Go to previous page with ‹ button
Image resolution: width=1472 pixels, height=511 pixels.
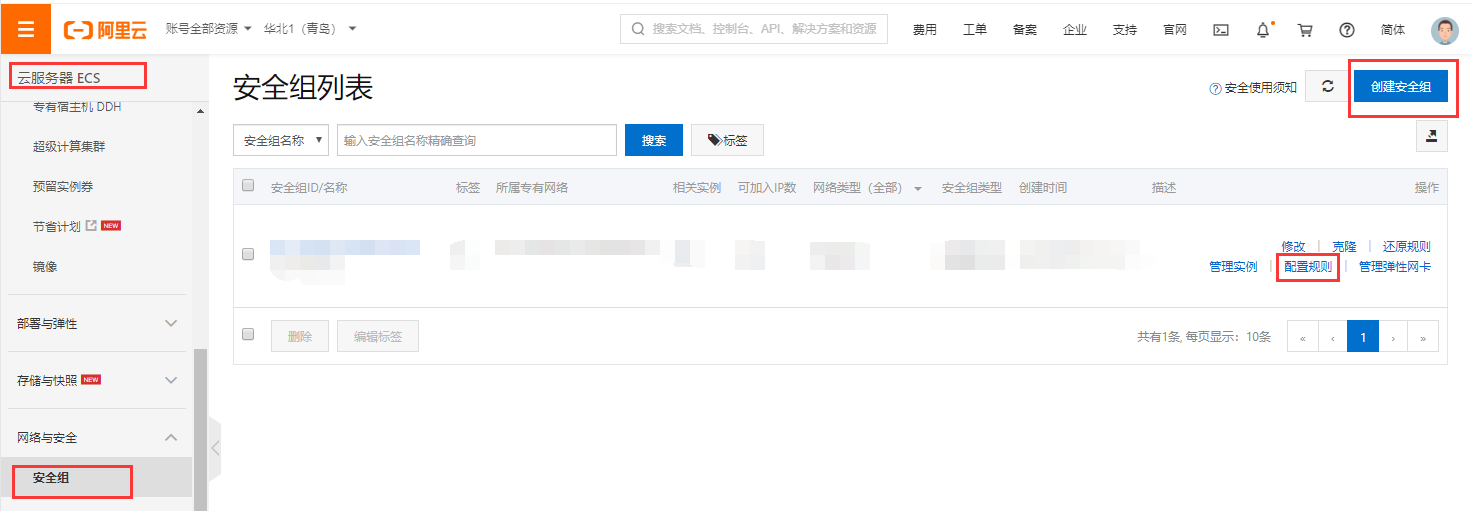[1333, 337]
